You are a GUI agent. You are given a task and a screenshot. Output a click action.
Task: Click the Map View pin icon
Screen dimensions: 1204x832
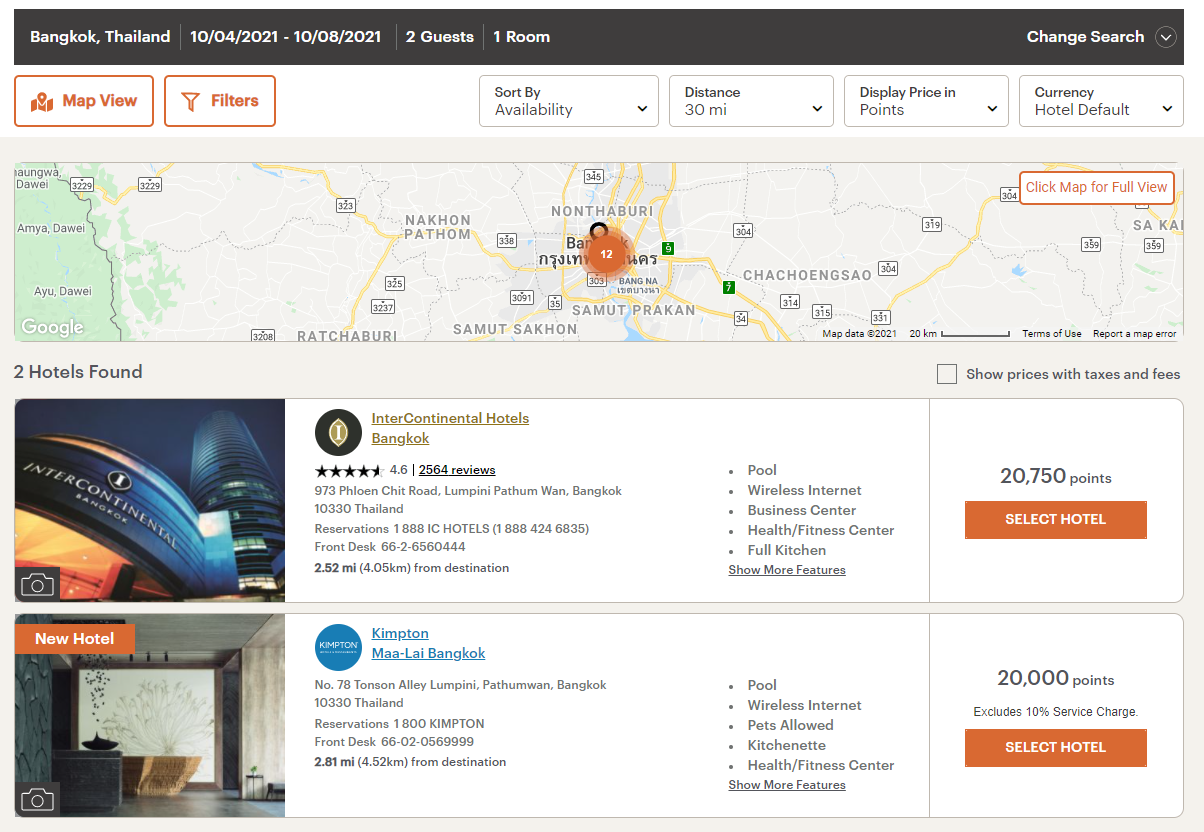42,102
